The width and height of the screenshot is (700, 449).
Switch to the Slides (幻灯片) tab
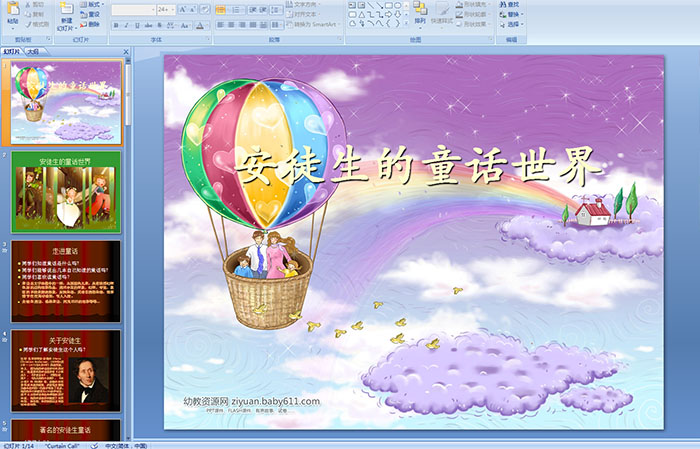(12, 52)
